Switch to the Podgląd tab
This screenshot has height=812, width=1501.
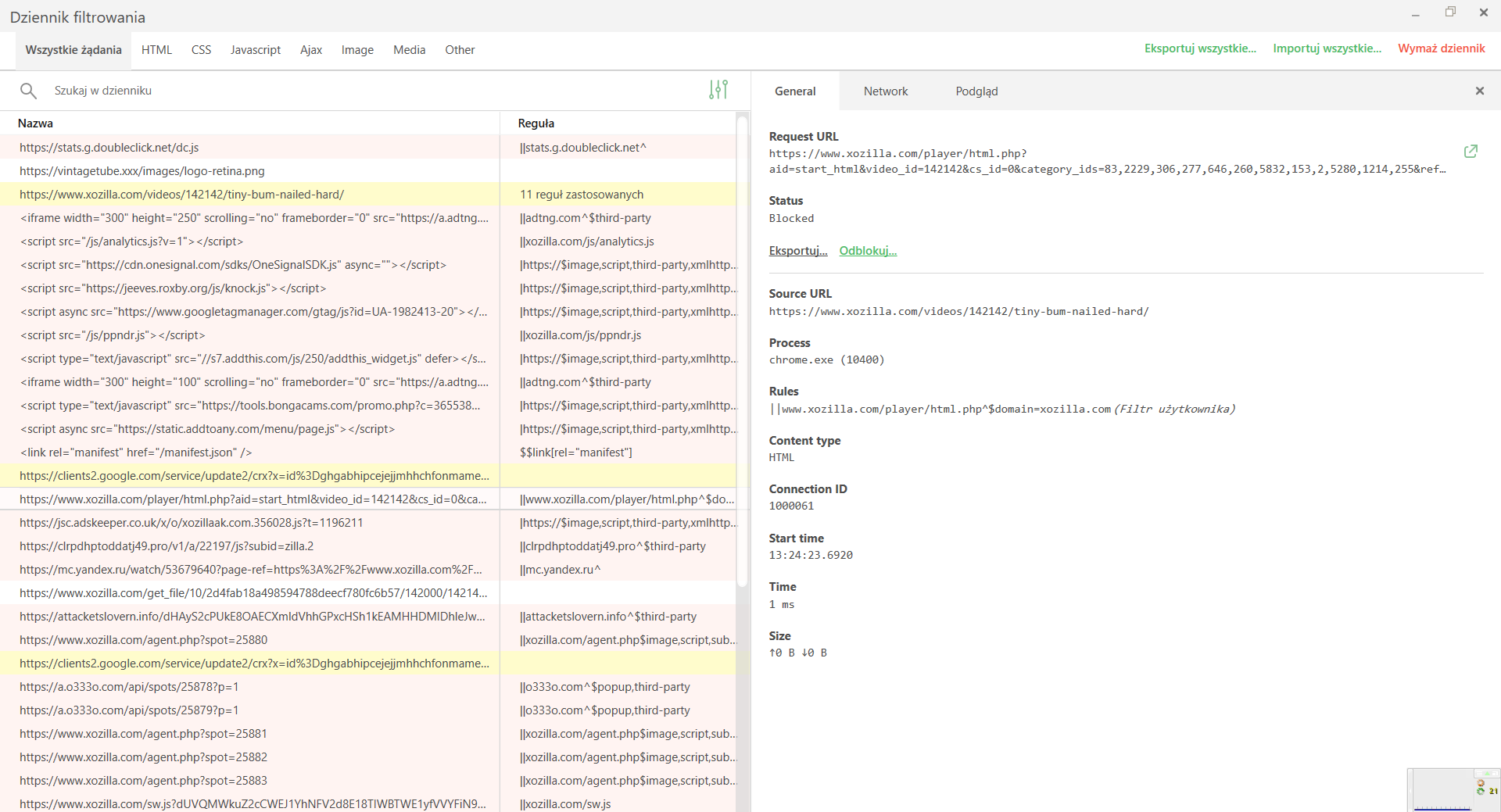(x=976, y=91)
